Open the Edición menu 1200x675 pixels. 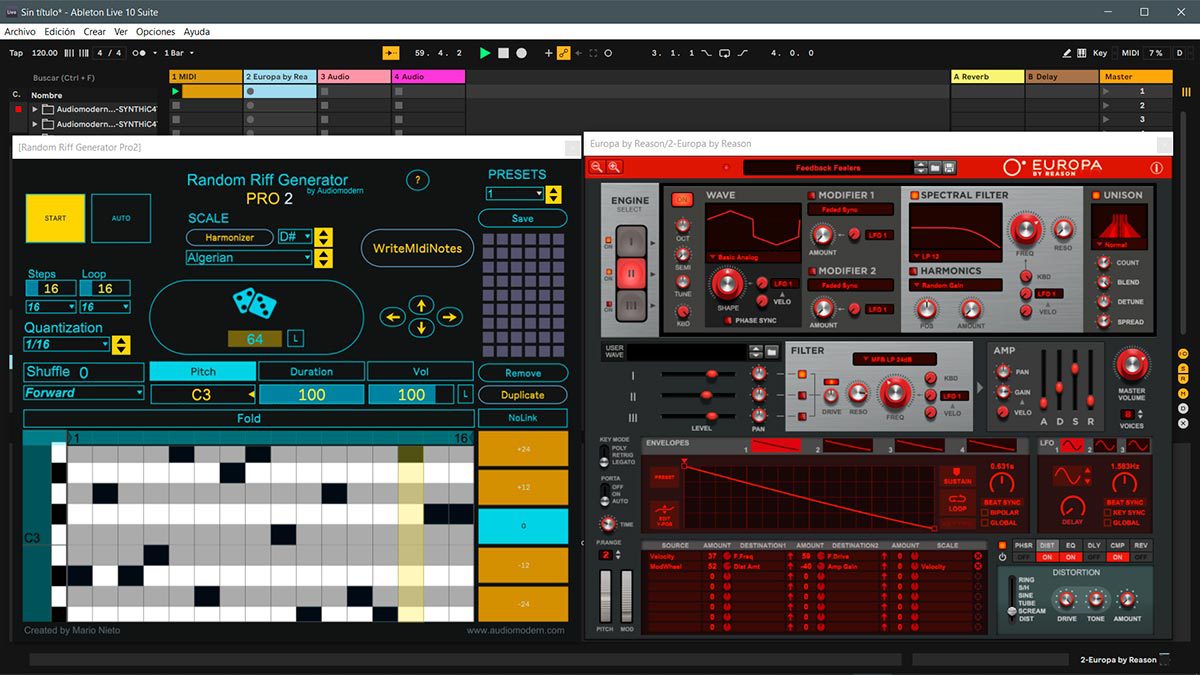(59, 32)
